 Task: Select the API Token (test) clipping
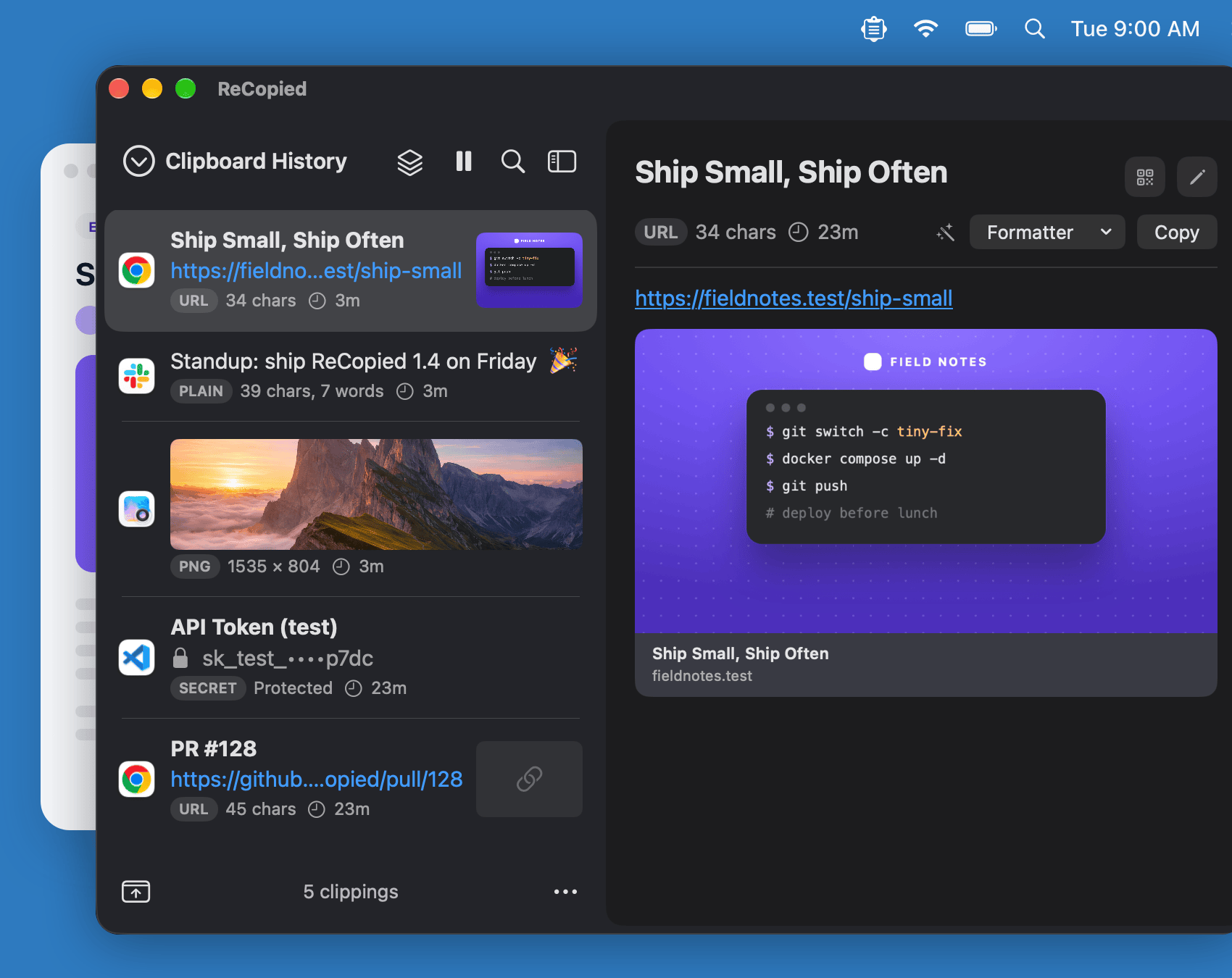351,657
